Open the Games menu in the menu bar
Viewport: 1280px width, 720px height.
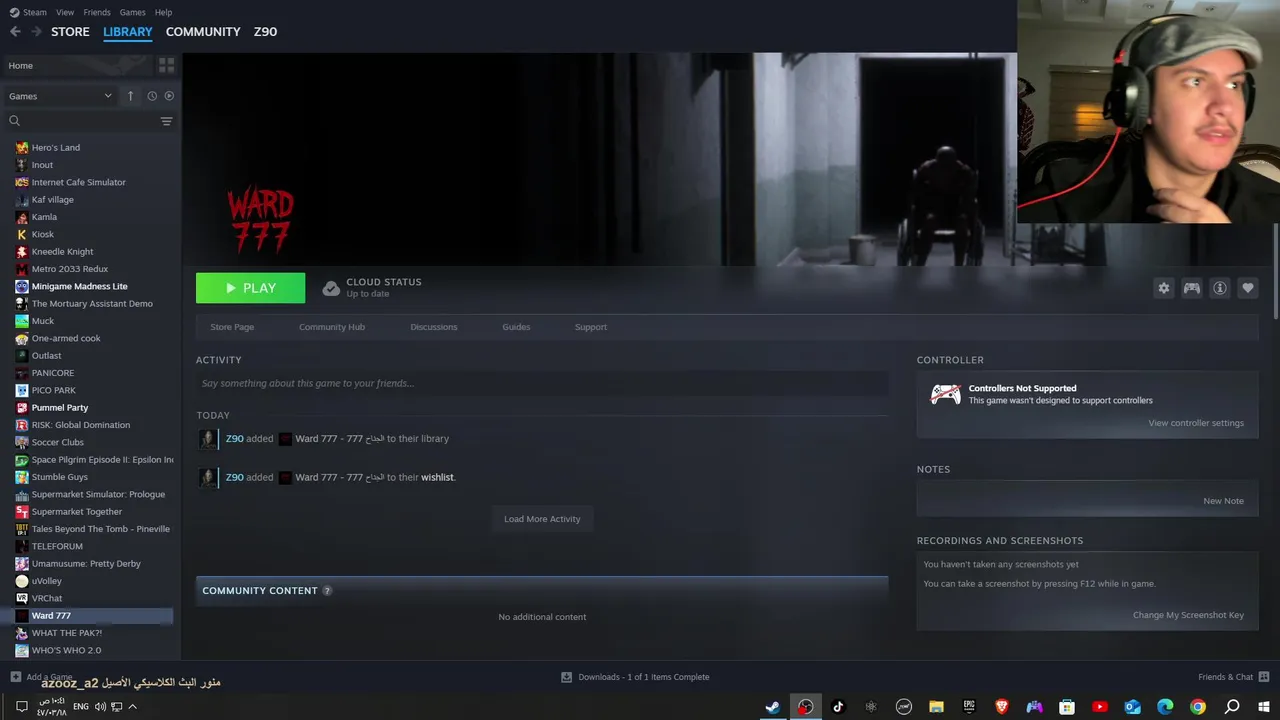(132, 12)
